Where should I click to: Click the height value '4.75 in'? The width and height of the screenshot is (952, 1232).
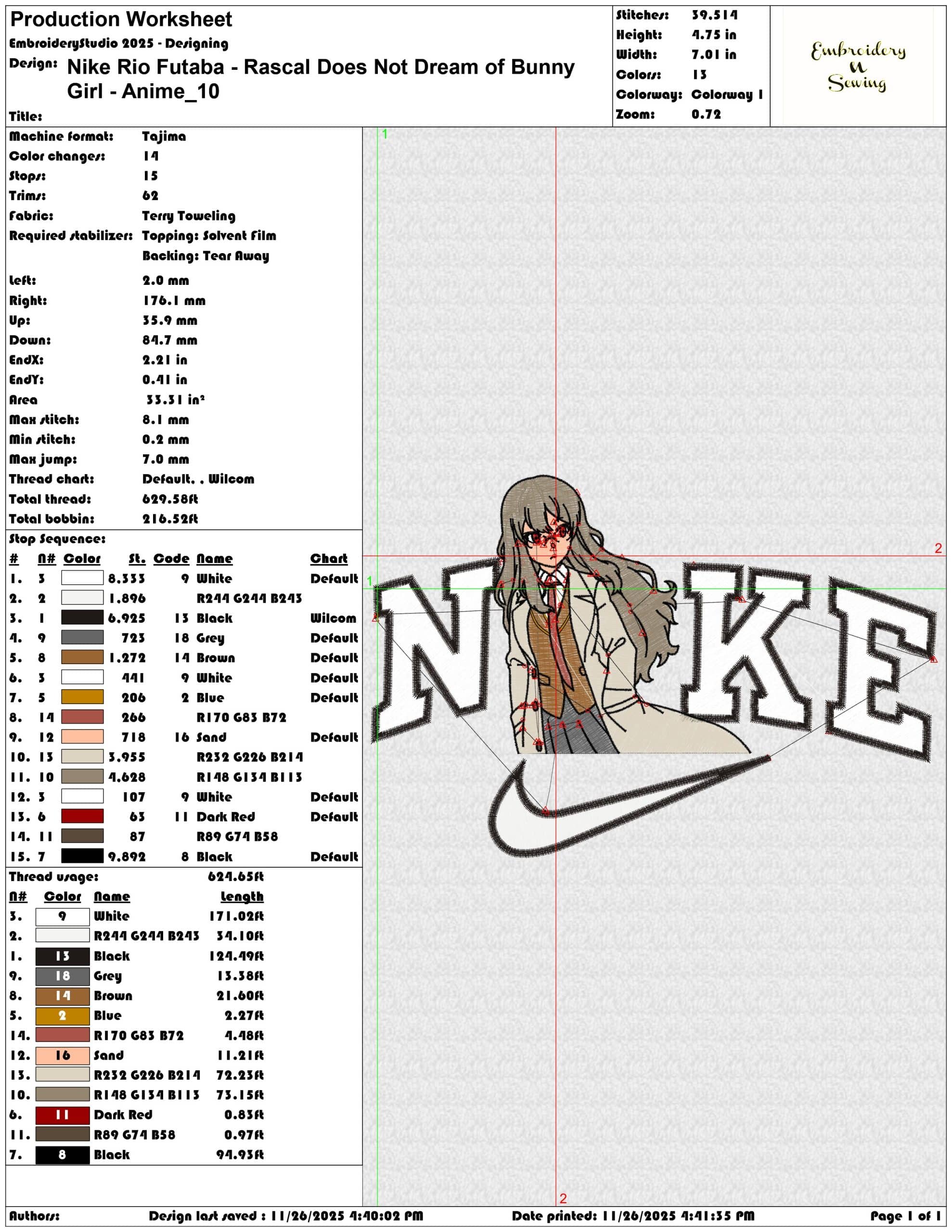pos(714,35)
